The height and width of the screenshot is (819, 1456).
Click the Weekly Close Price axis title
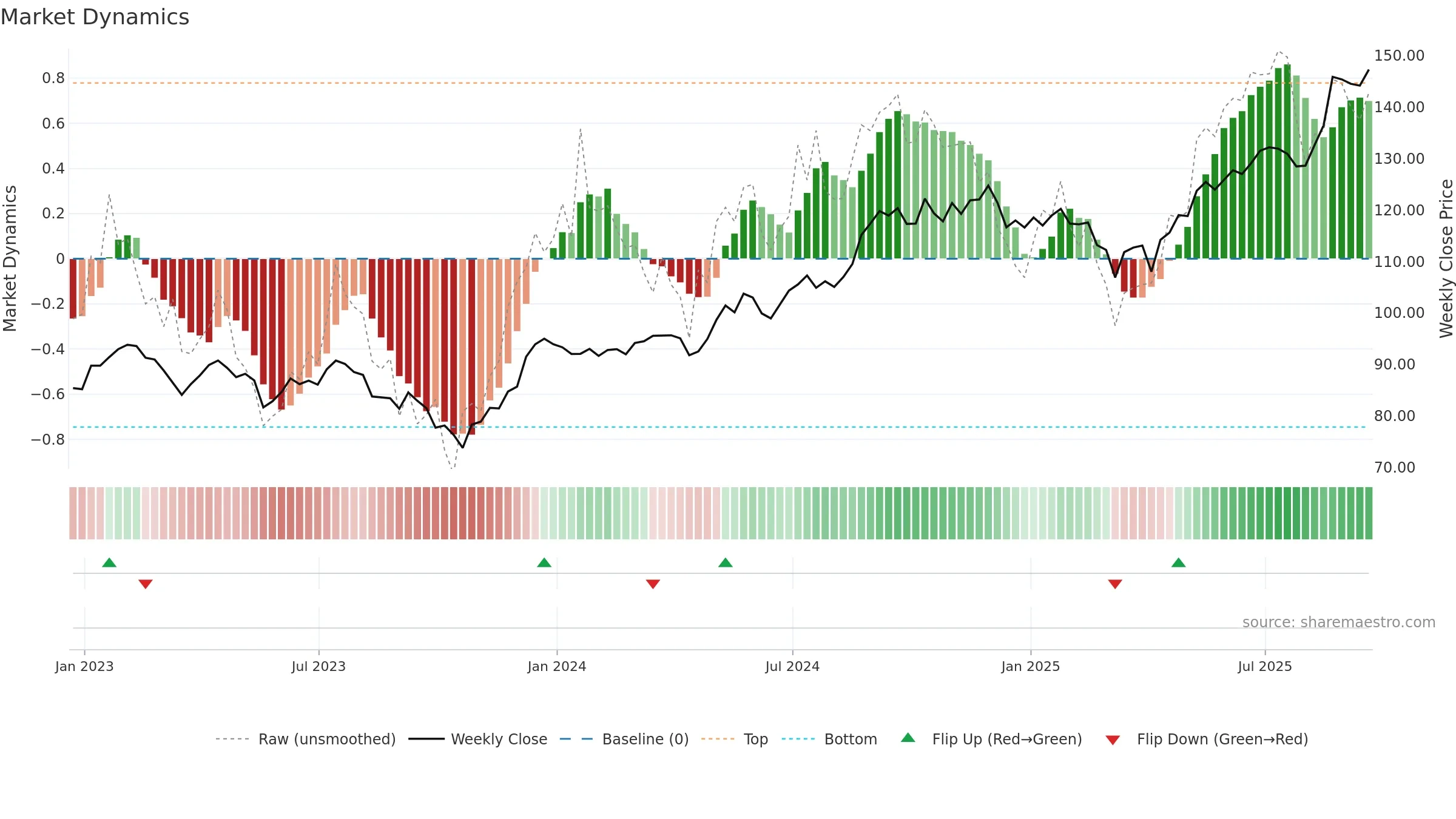click(1446, 258)
